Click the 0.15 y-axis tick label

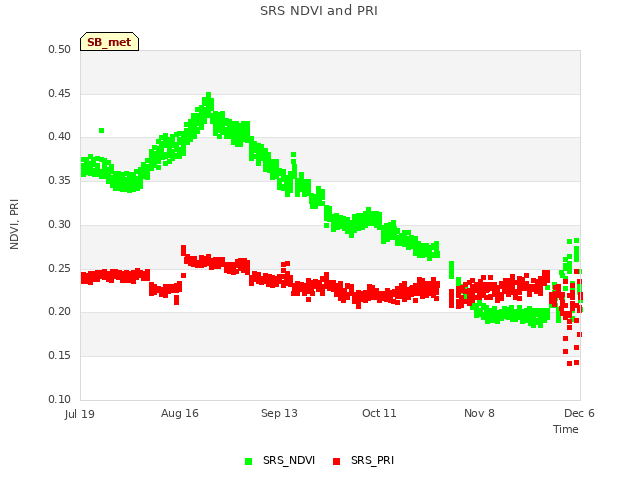click(59, 356)
